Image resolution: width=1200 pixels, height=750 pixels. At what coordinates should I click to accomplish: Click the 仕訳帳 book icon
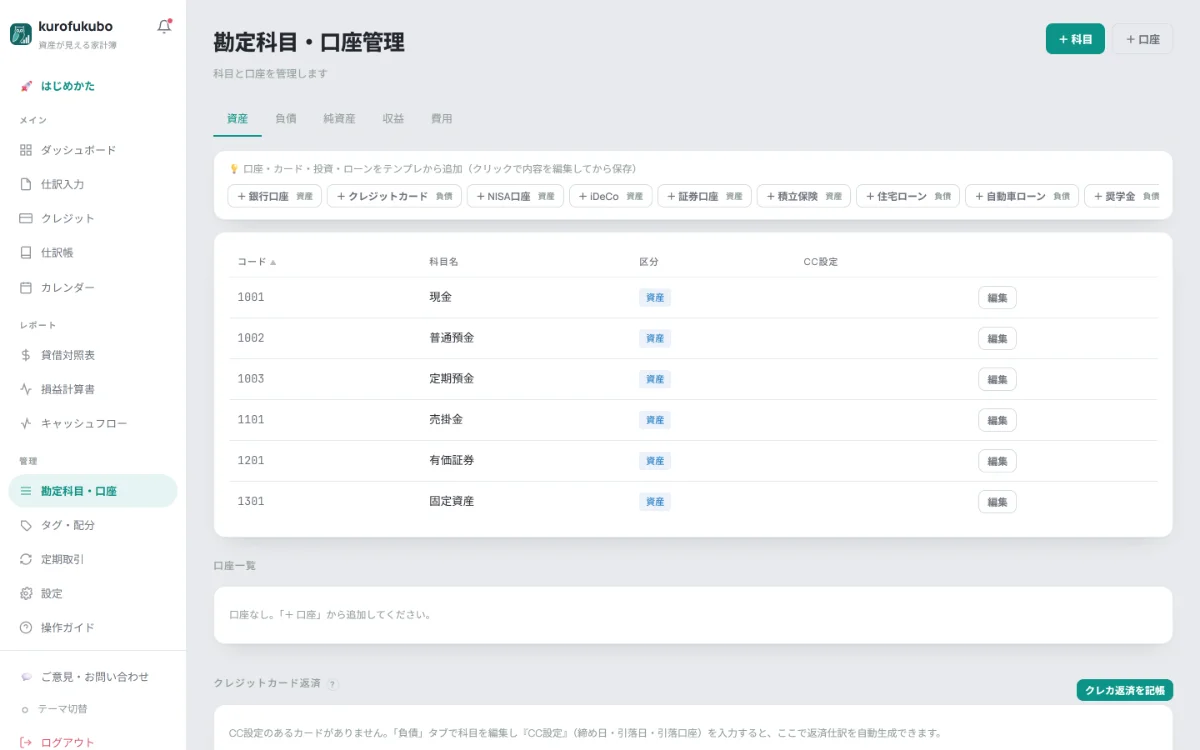click(x=26, y=253)
